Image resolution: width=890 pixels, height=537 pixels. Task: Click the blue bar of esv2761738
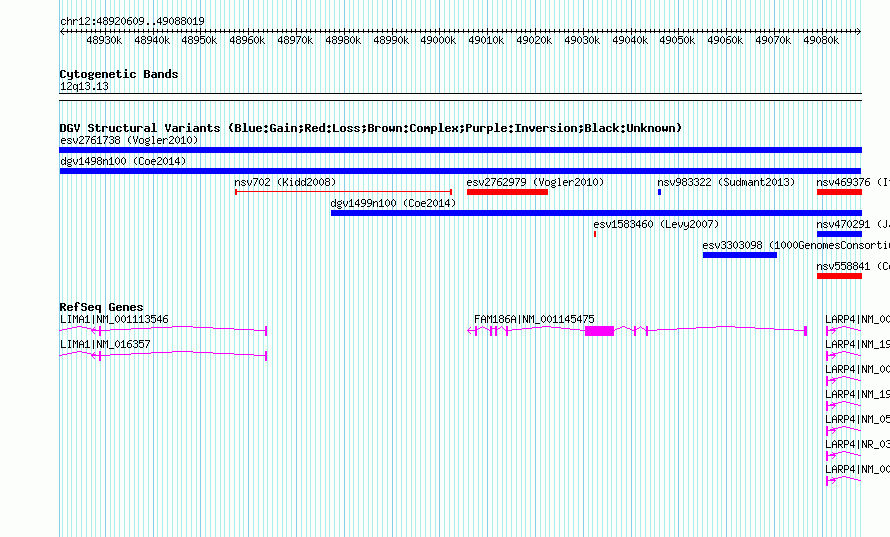460,150
